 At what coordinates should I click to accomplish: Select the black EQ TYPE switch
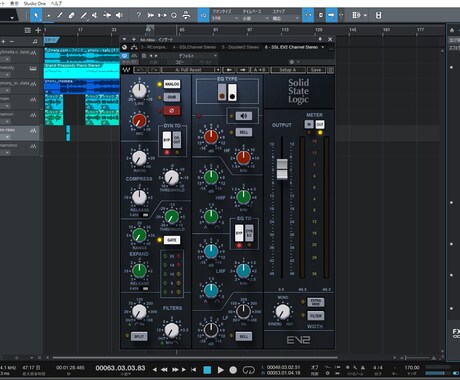(232, 92)
